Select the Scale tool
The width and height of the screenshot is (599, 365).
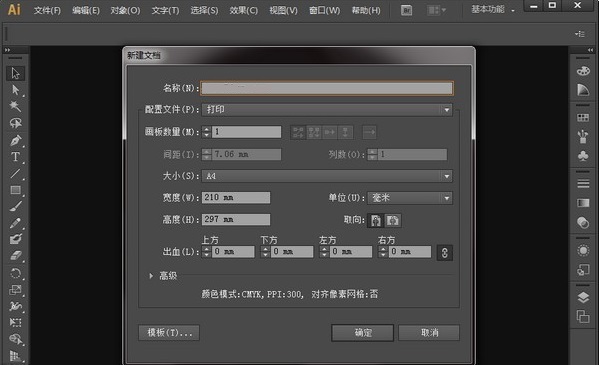click(x=15, y=290)
